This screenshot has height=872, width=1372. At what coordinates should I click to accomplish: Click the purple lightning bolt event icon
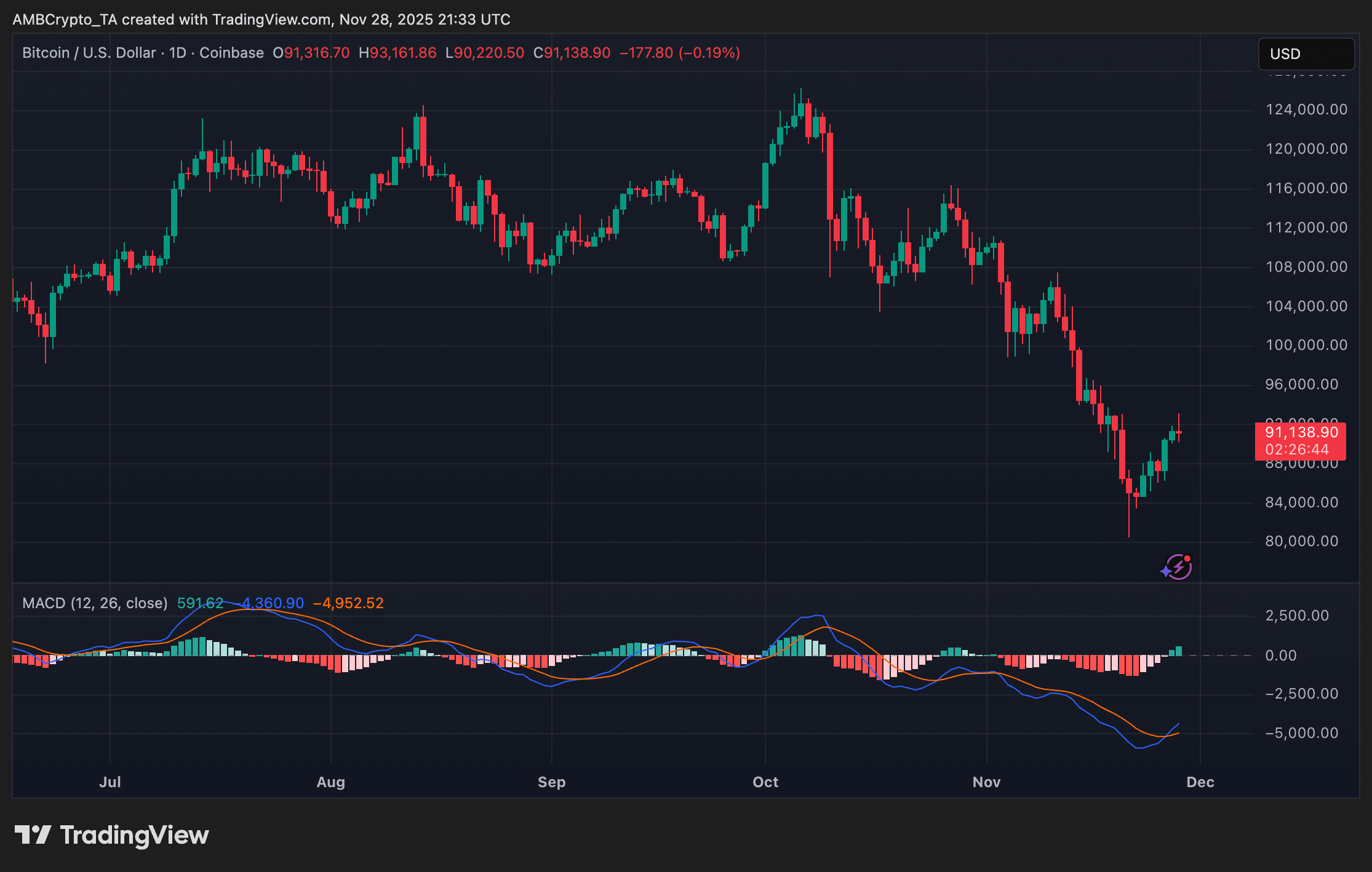(1178, 567)
